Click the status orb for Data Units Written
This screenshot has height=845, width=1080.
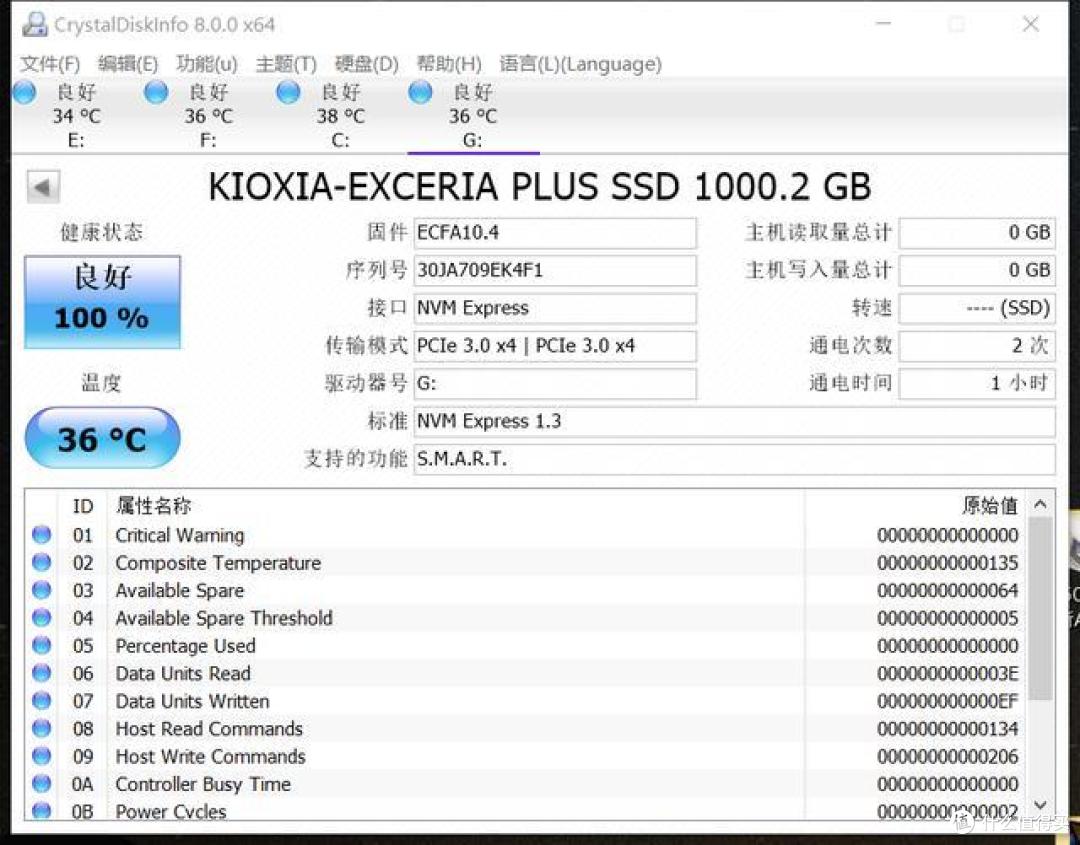pyautogui.click(x=42, y=700)
